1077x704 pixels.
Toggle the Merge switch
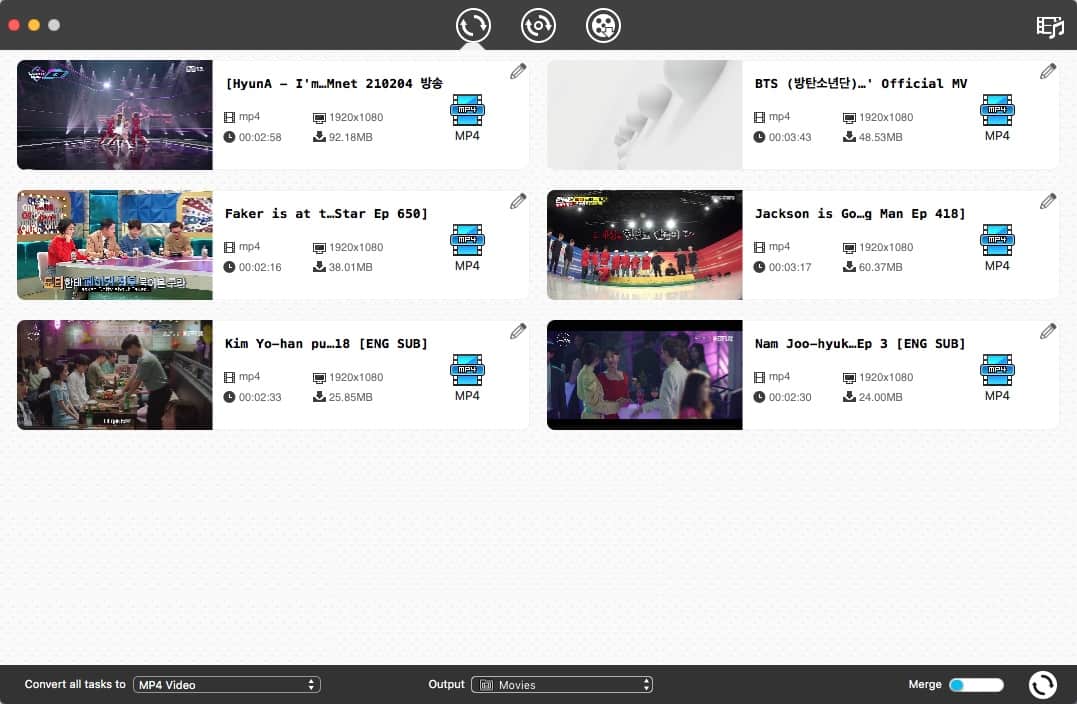click(975, 685)
